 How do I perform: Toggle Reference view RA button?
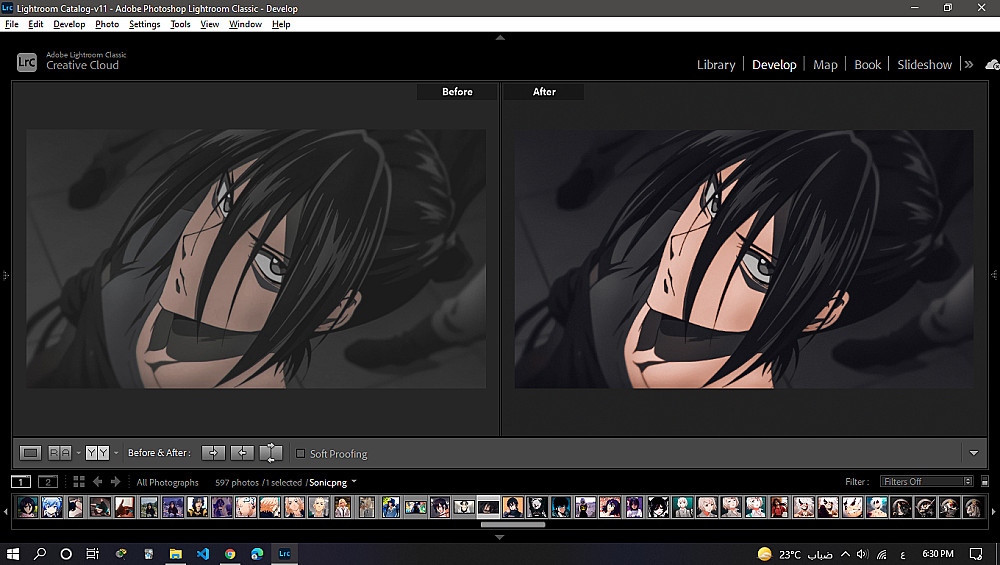tap(60, 453)
